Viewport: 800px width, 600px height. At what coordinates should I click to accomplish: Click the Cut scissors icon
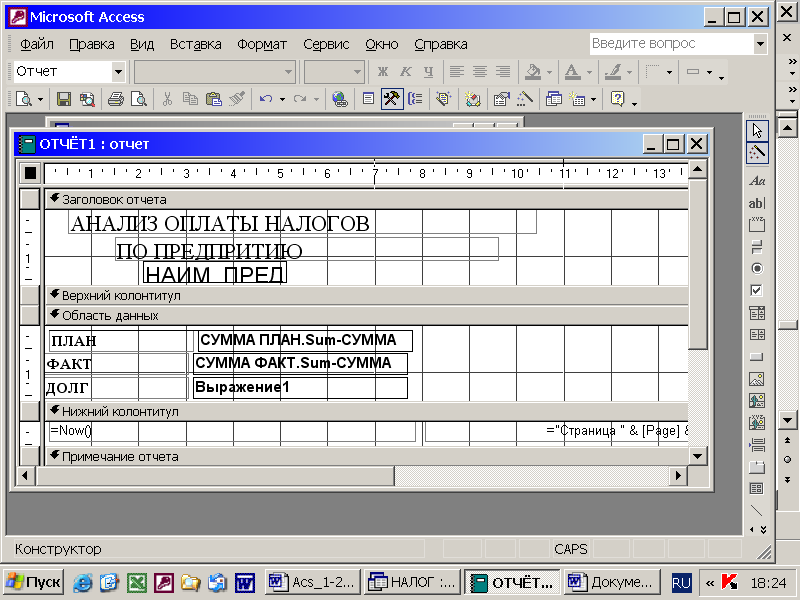coord(167,99)
